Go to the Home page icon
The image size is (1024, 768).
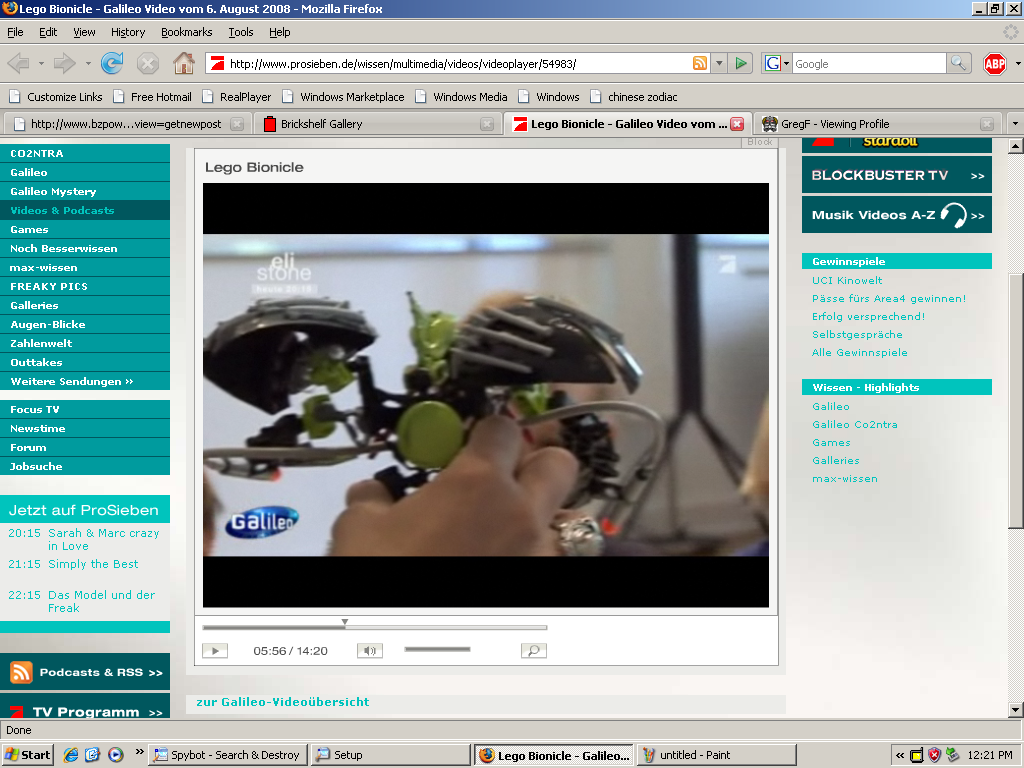pos(184,63)
